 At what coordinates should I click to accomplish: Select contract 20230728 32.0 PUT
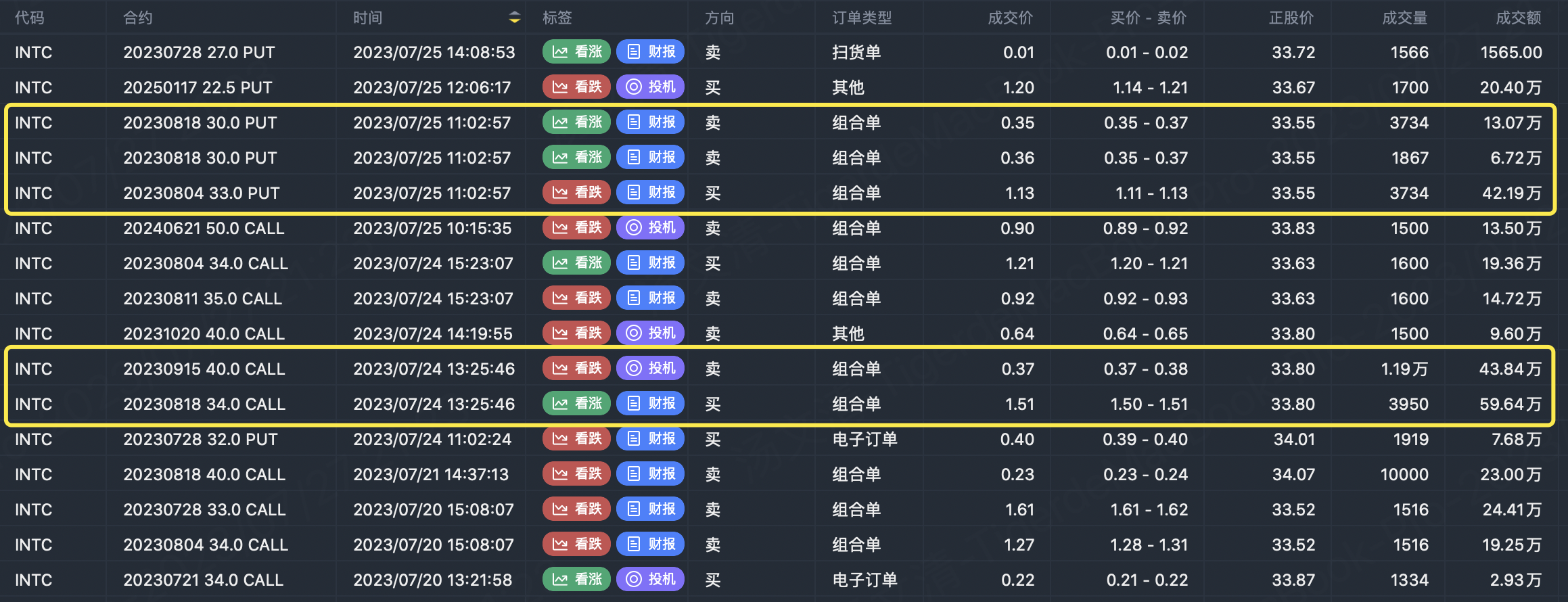pyautogui.click(x=200, y=439)
